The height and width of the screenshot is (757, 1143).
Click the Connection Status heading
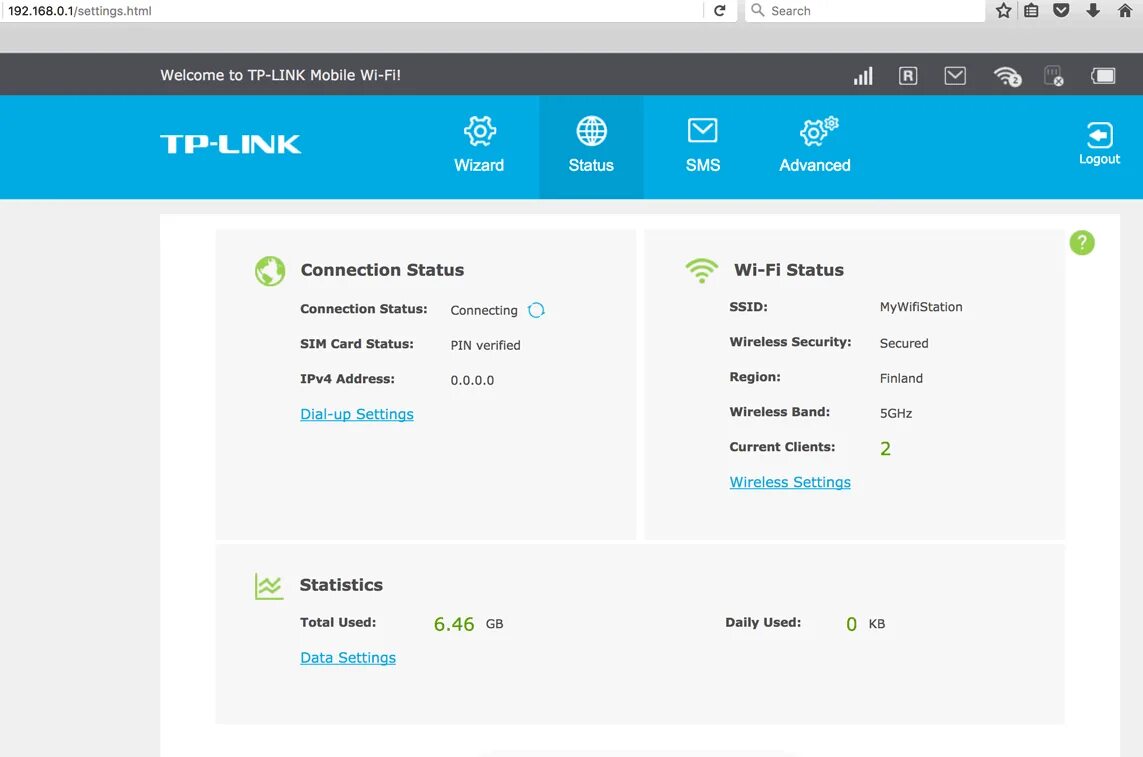pos(382,270)
